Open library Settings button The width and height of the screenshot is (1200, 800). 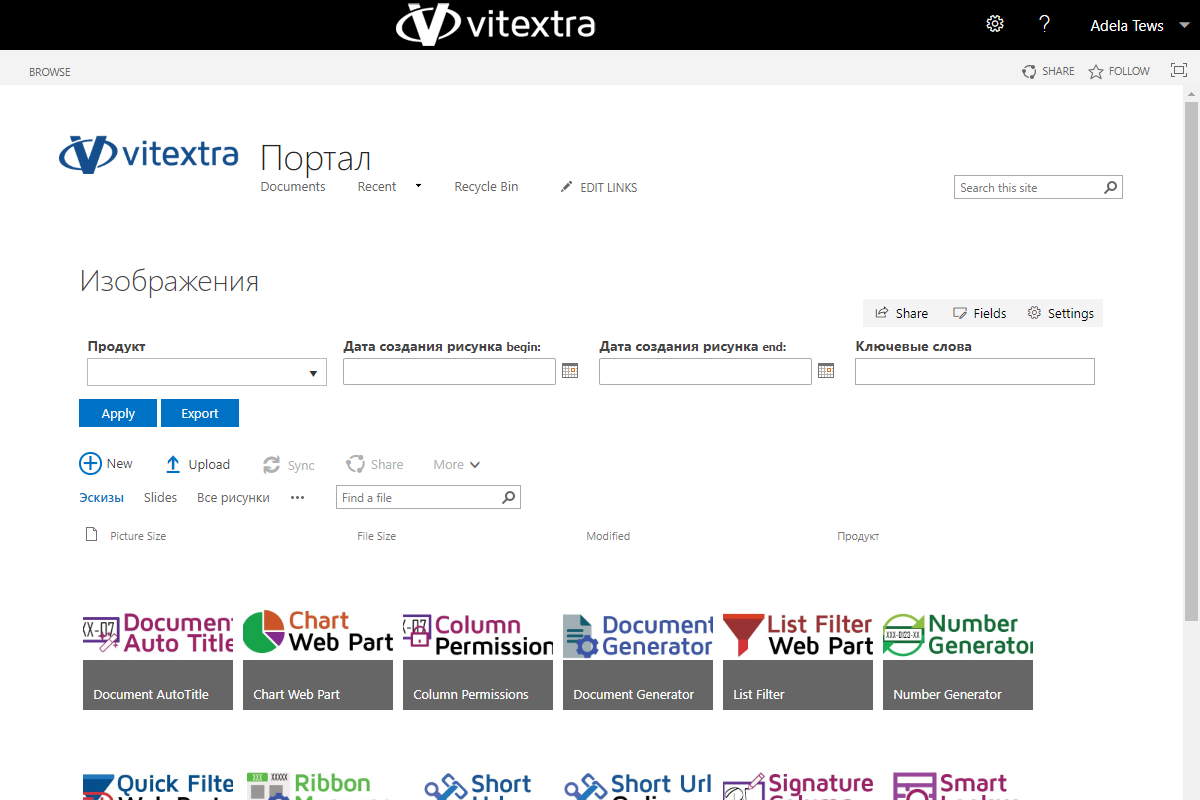(1061, 313)
